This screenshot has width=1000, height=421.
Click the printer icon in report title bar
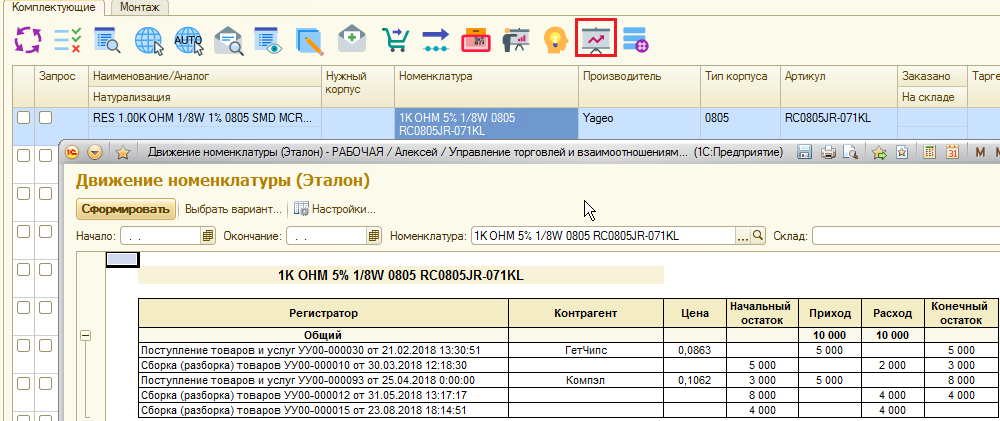pyautogui.click(x=828, y=153)
